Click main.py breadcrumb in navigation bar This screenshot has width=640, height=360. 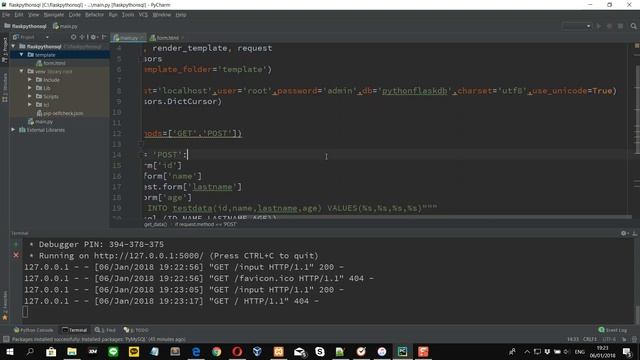coord(65,26)
